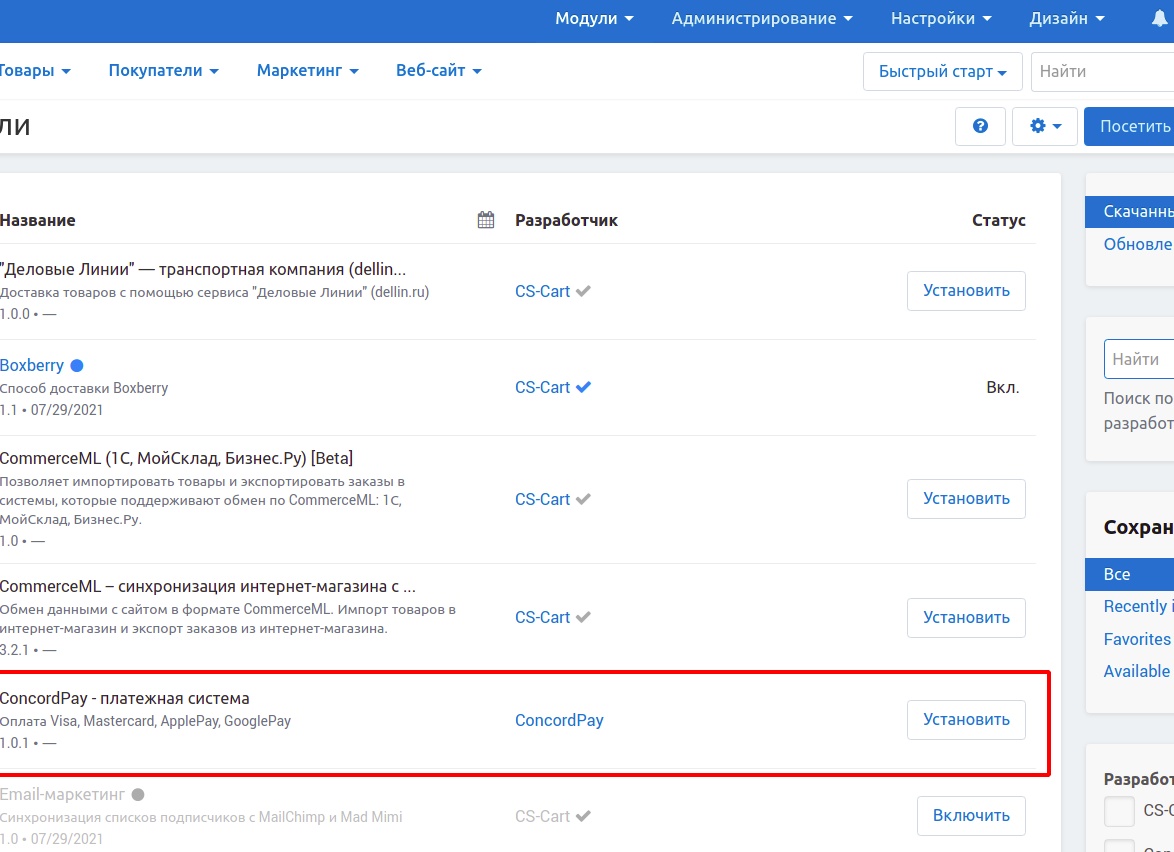This screenshot has width=1174, height=852.
Task: Click Включить for Email-маркетинг
Action: (x=971, y=815)
